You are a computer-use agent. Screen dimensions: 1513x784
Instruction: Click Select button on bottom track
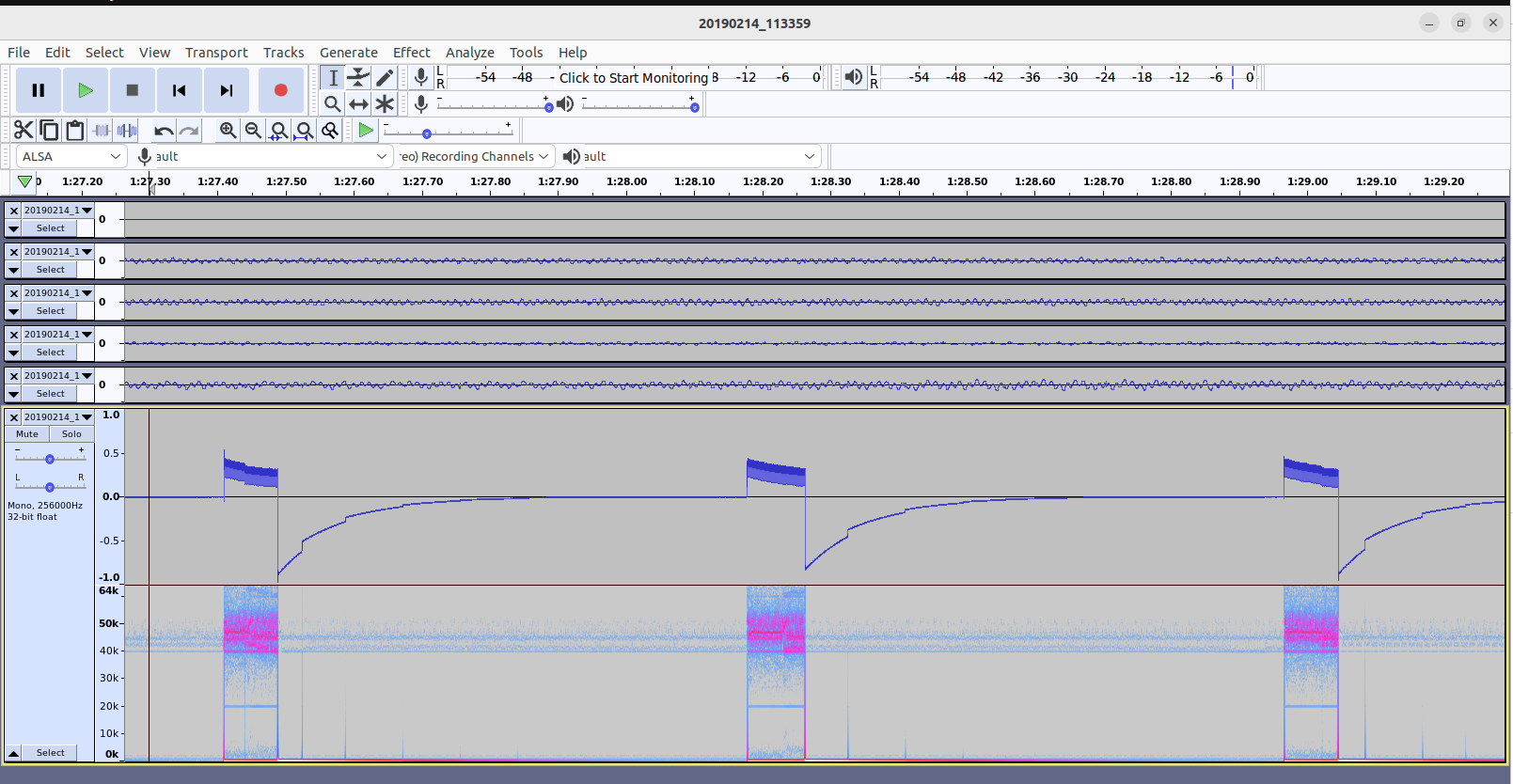pos(51,753)
